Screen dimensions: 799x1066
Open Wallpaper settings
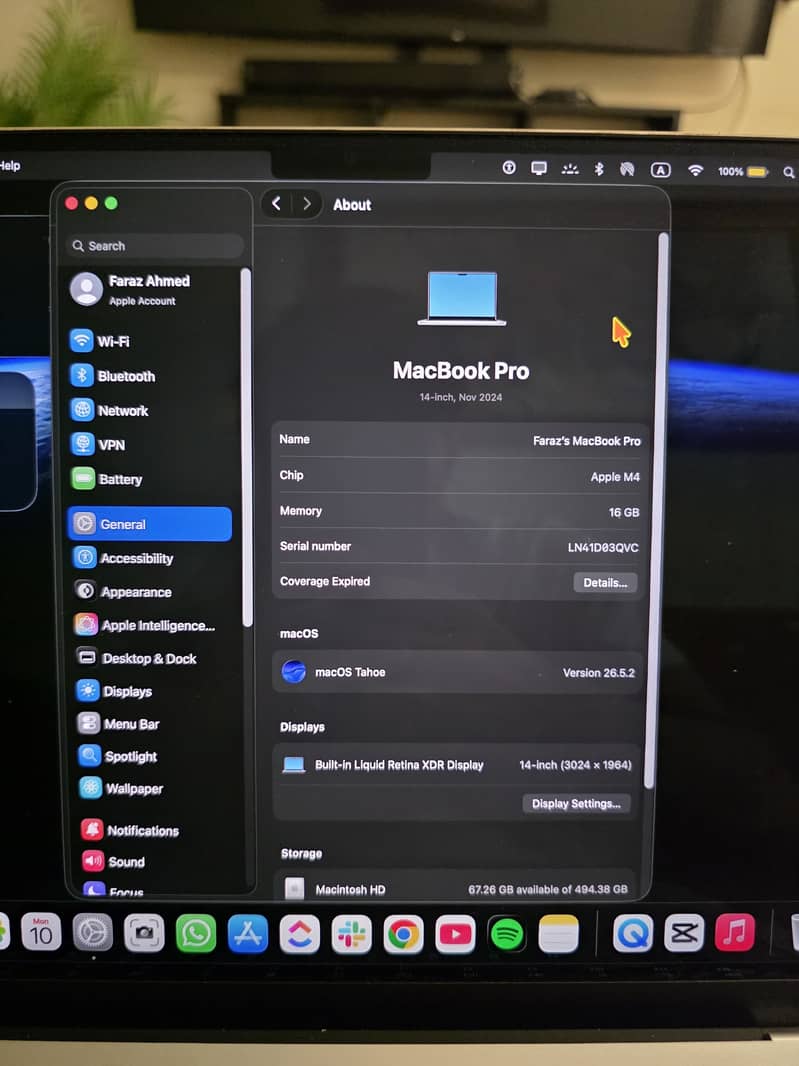click(121, 789)
